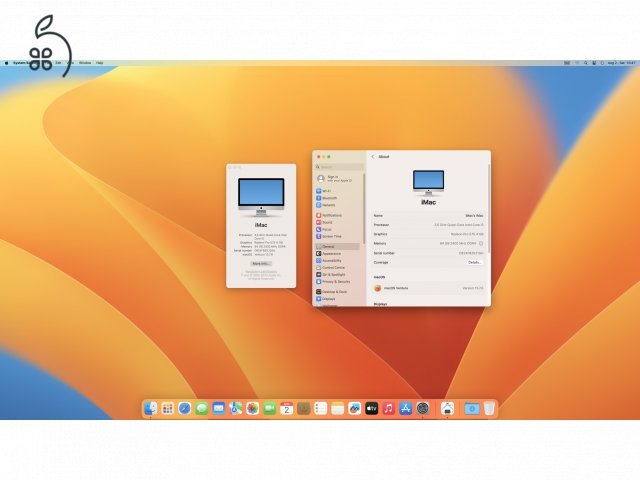
Task: Open Bluetooth settings in the sidebar
Action: 337,198
